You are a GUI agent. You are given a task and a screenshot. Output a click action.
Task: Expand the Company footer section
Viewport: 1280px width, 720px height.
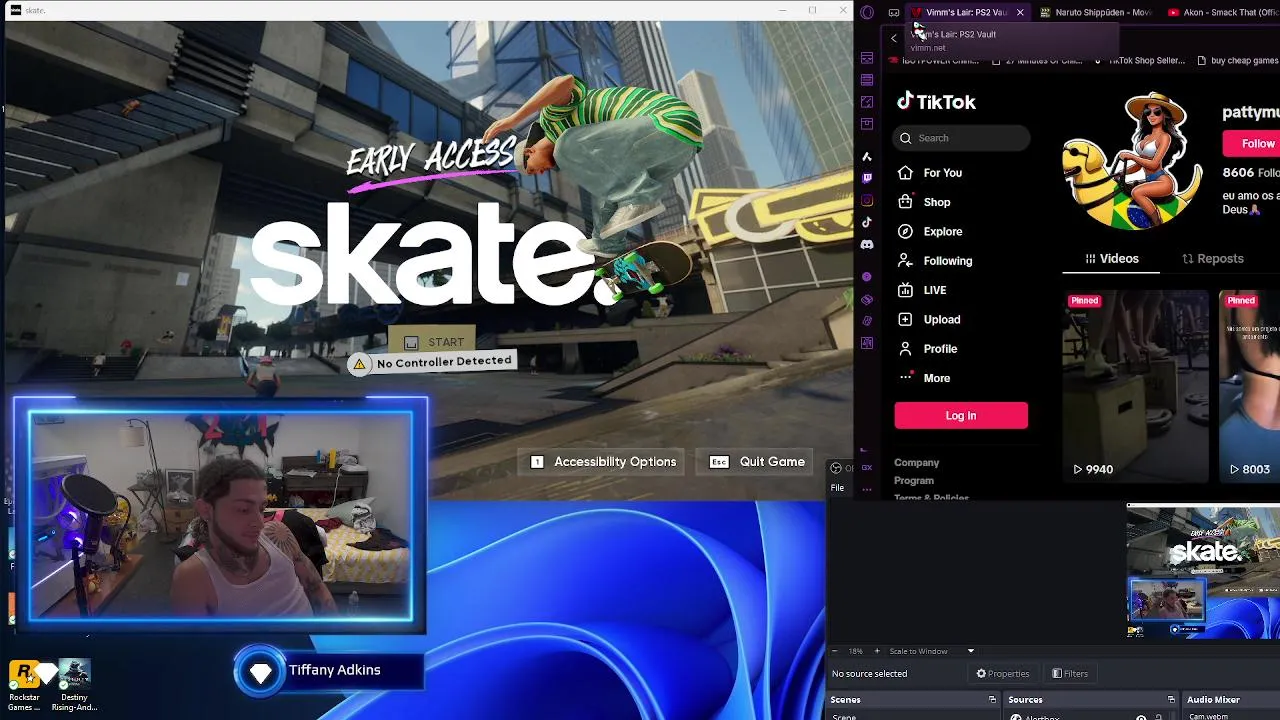pyautogui.click(x=916, y=462)
